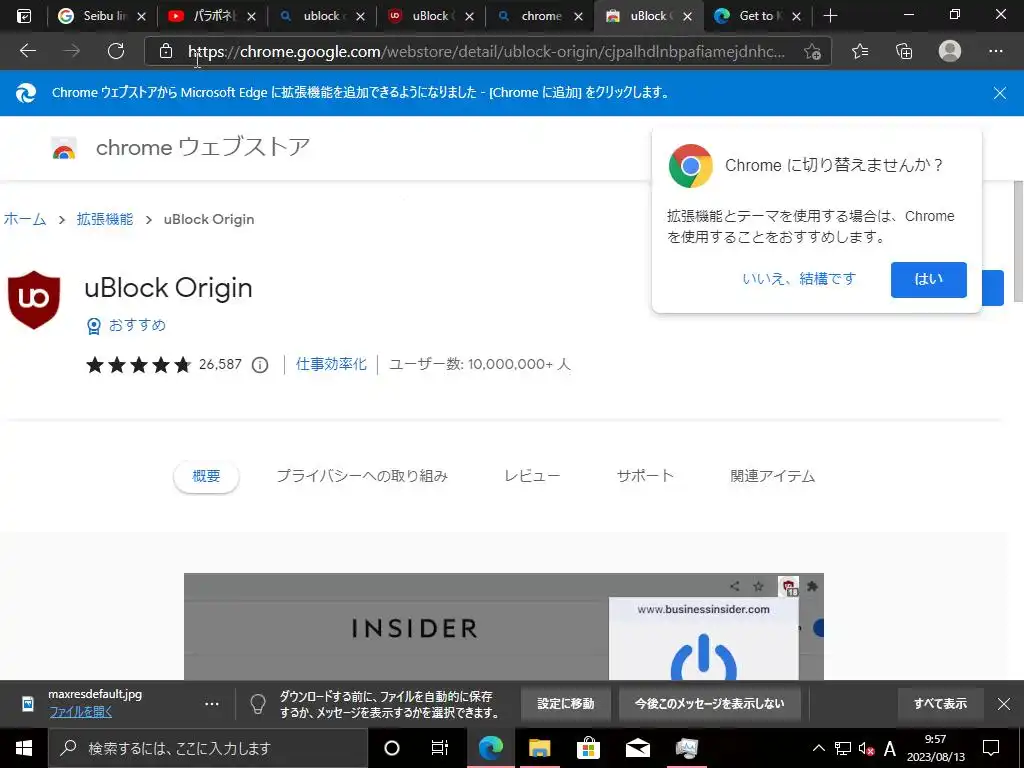This screenshot has height=768, width=1024.
Task: Click the network tray icon
Action: point(843,748)
